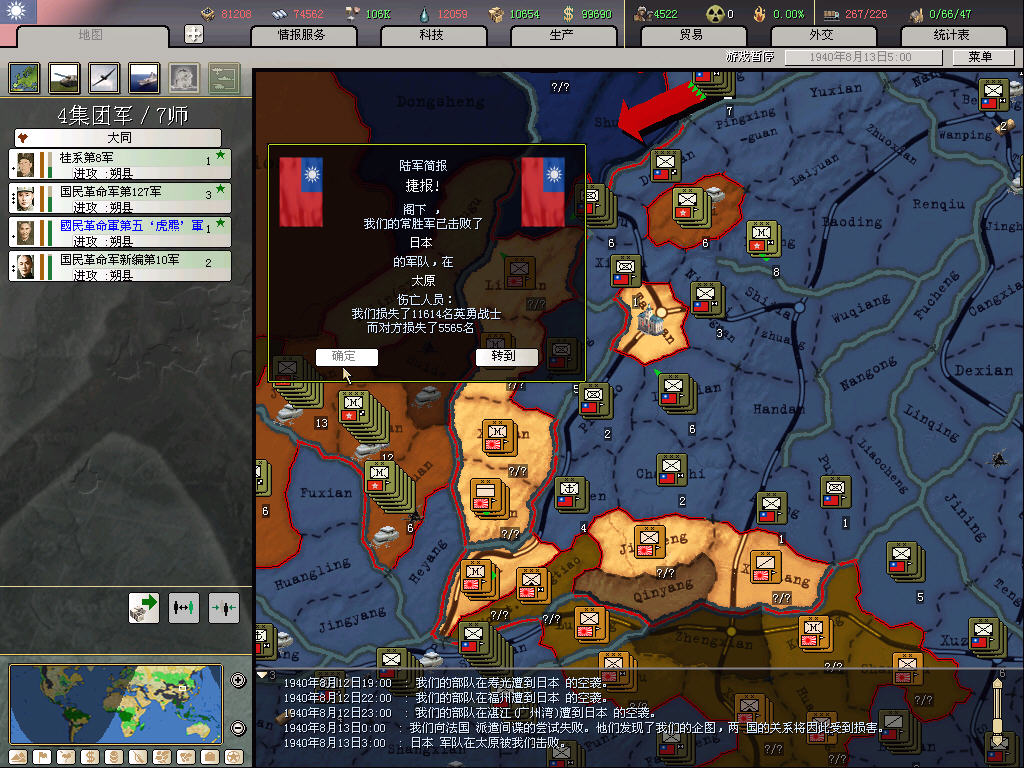The height and width of the screenshot is (768, 1024).
Task: Select the 国民革命军新编第10军 unit row
Action: [120, 266]
